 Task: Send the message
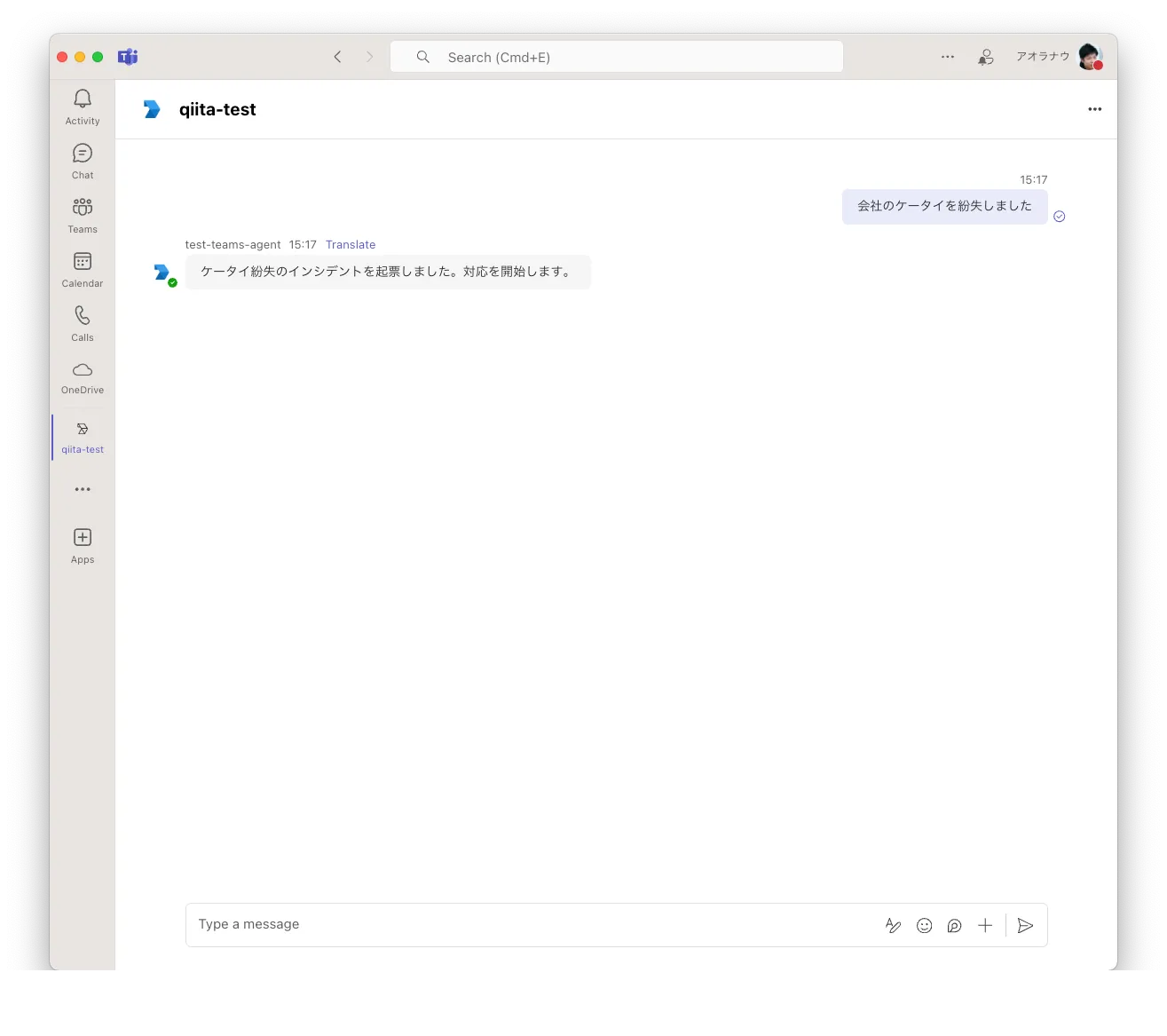pyautogui.click(x=1025, y=925)
